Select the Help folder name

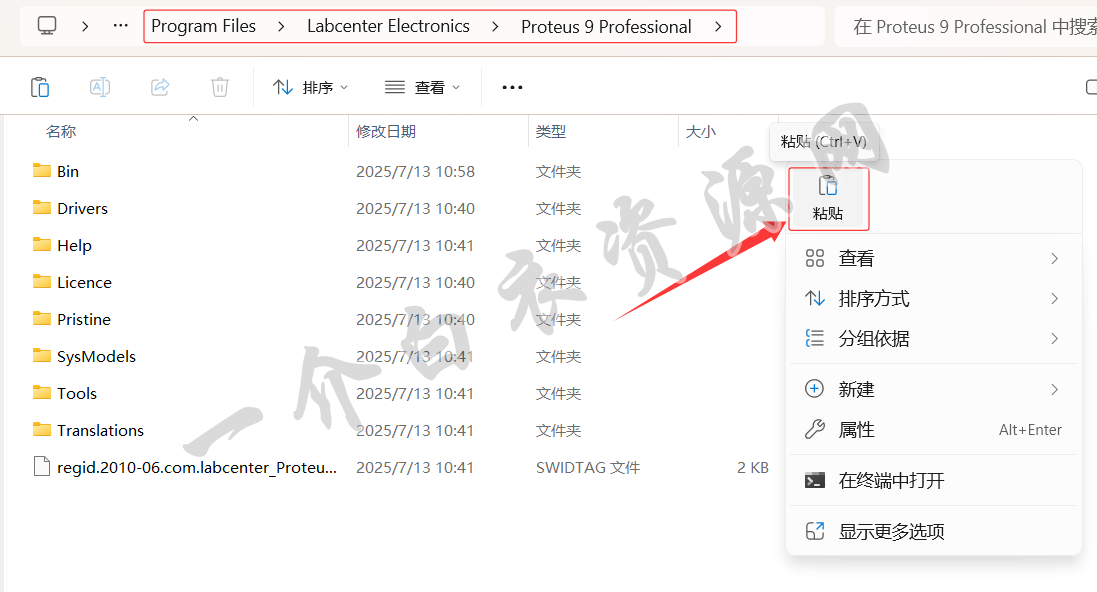(74, 246)
